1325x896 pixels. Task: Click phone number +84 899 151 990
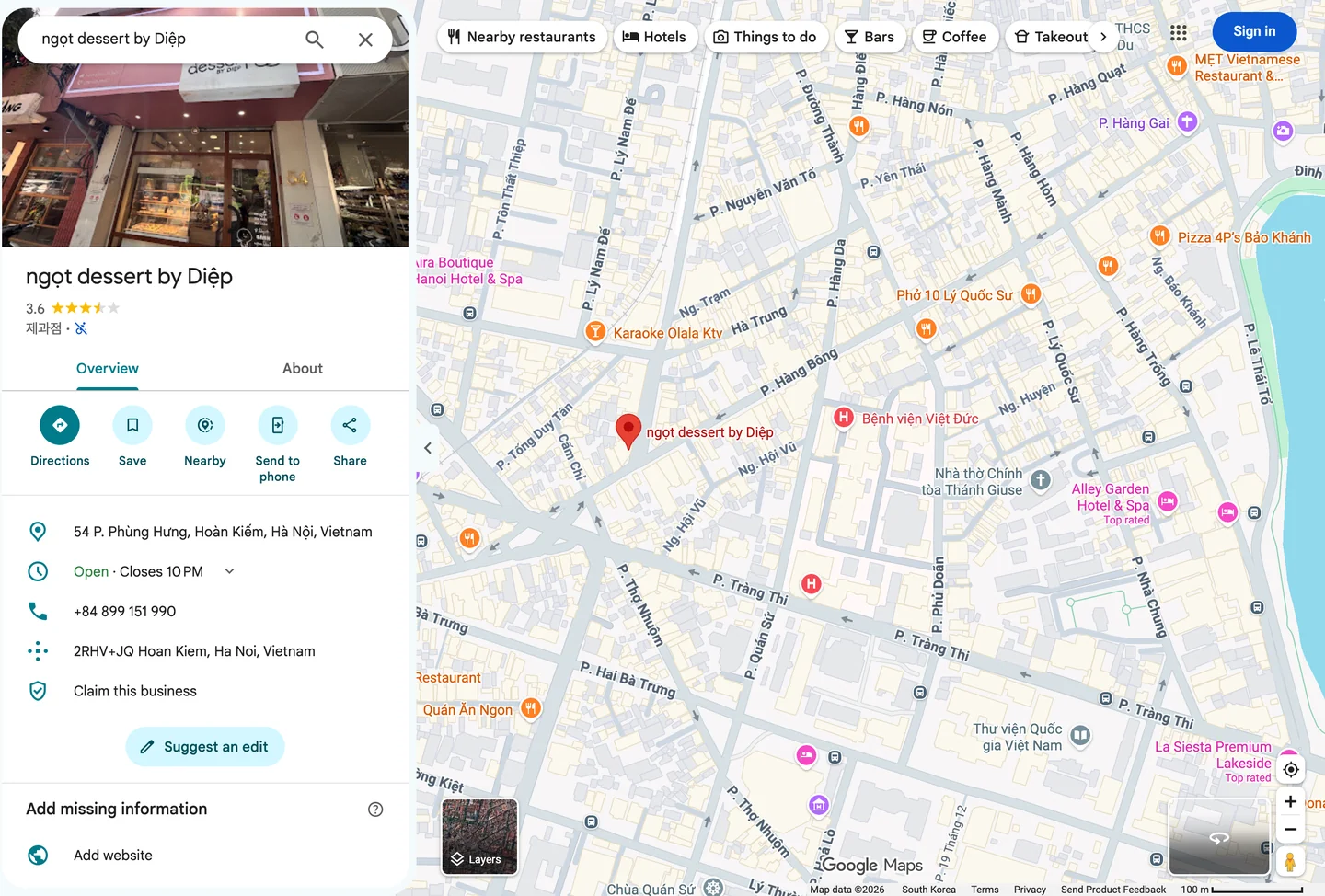click(x=204, y=611)
